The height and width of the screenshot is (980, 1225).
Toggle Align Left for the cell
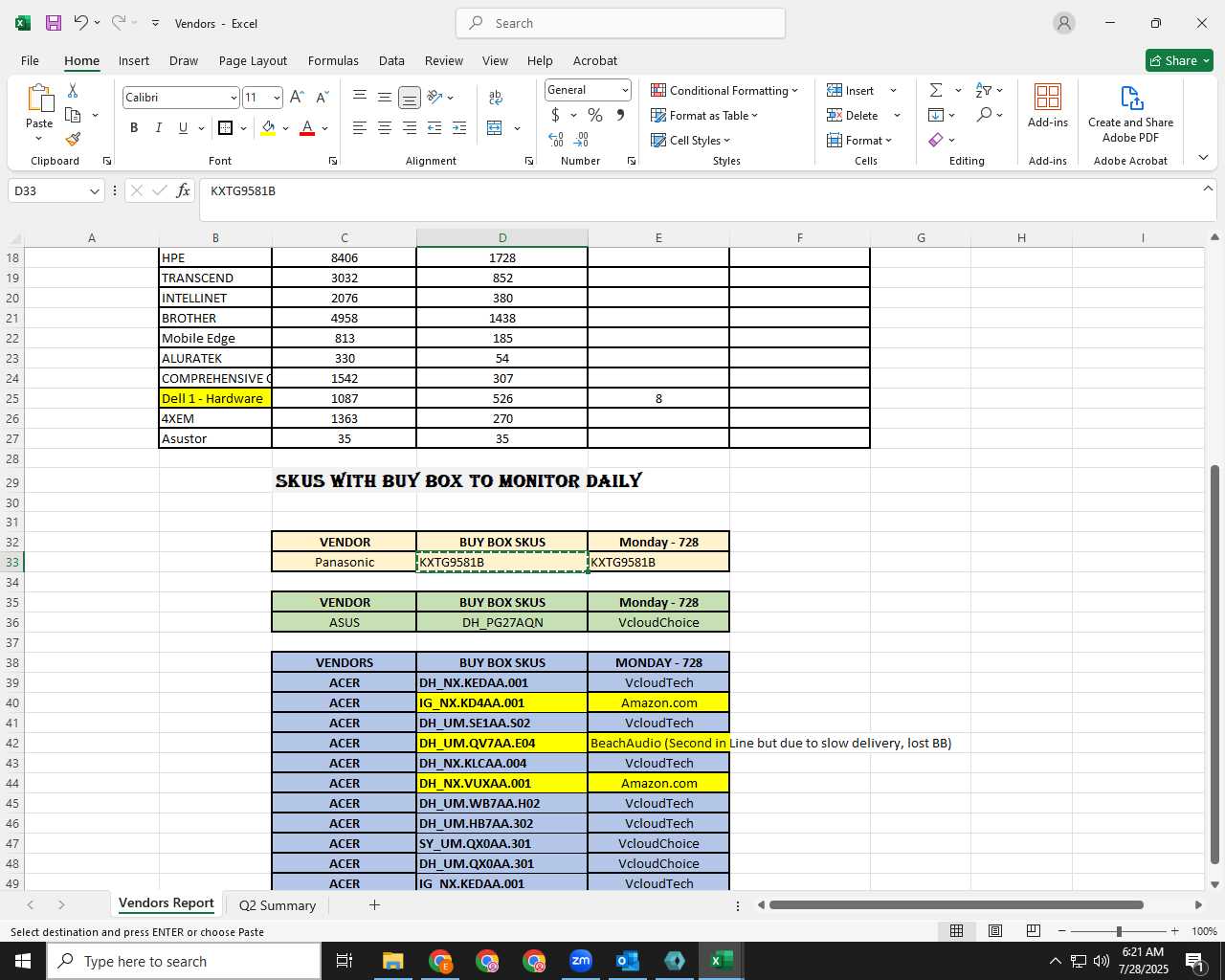tap(360, 128)
